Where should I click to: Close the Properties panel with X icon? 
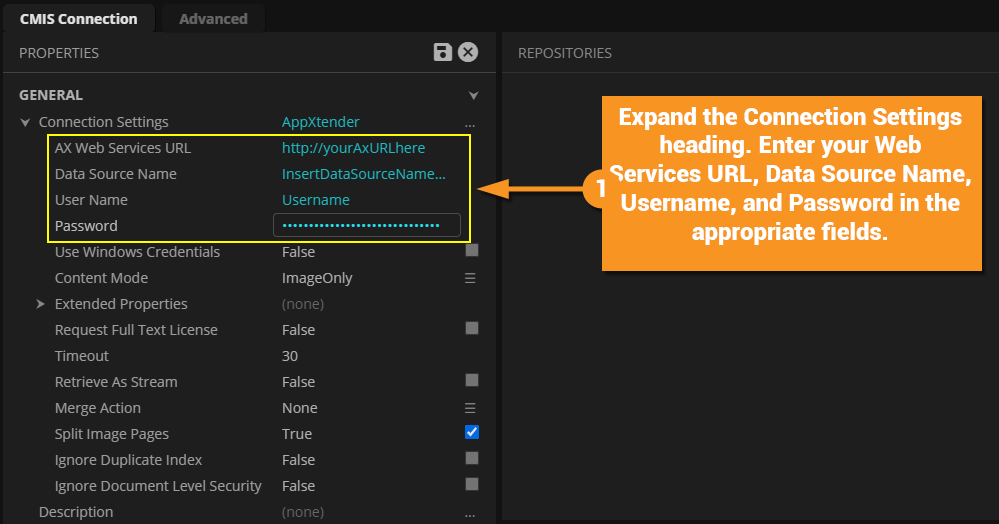pos(468,52)
